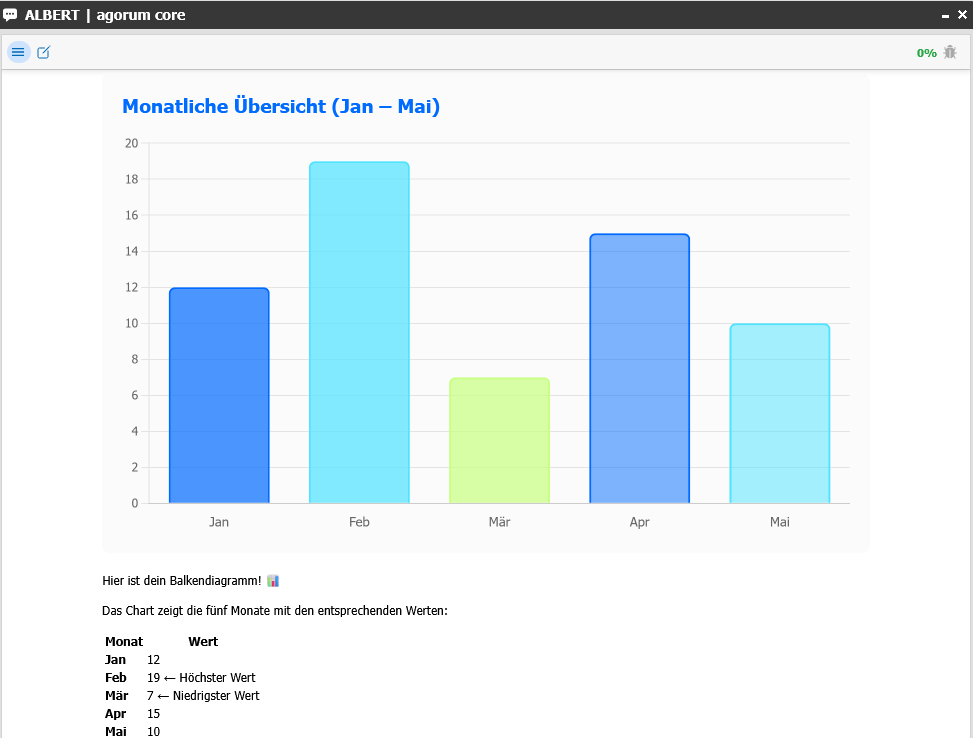
Task: Click the Jan bar in the chart
Action: pos(219,396)
